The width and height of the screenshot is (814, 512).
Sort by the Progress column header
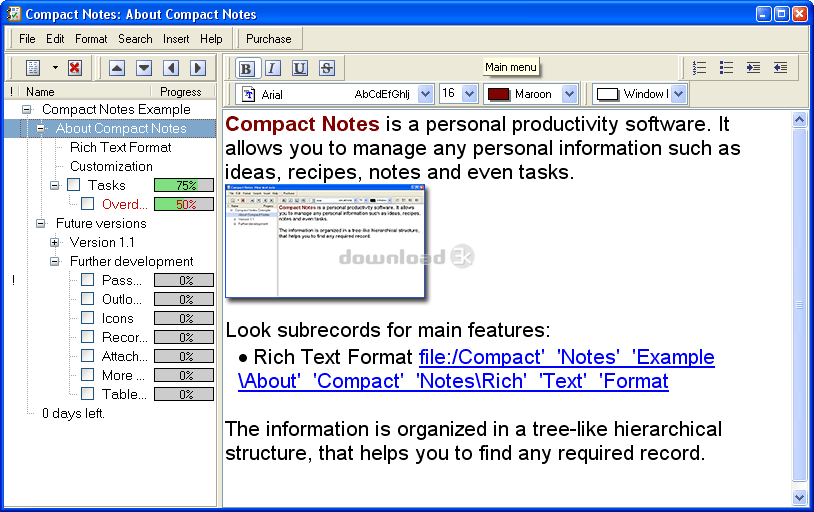click(183, 92)
